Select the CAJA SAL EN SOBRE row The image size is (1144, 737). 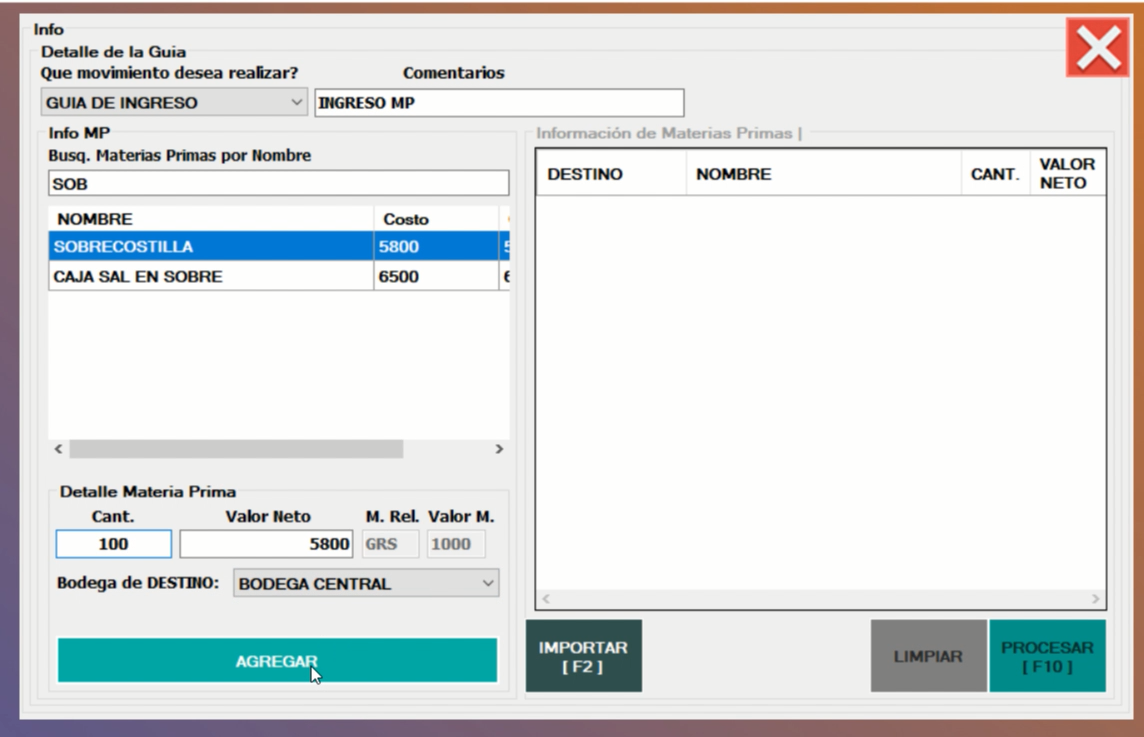click(x=210, y=277)
